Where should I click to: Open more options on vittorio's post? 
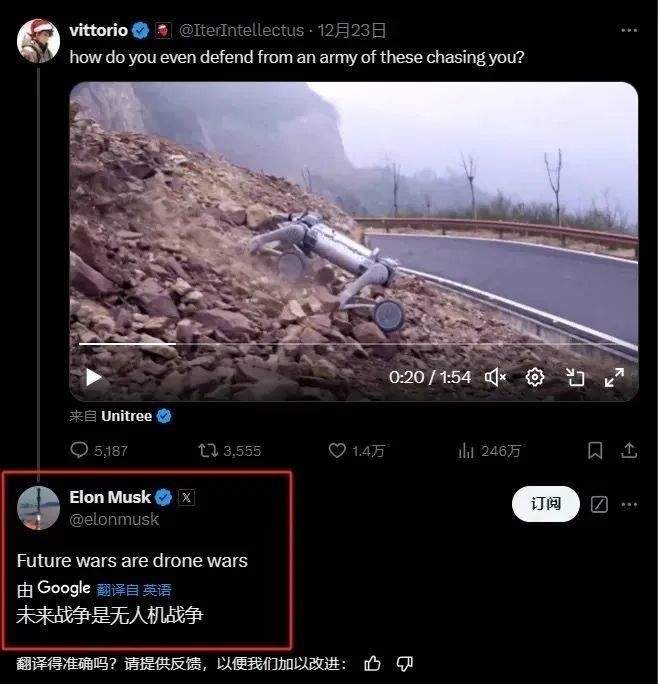point(629,30)
